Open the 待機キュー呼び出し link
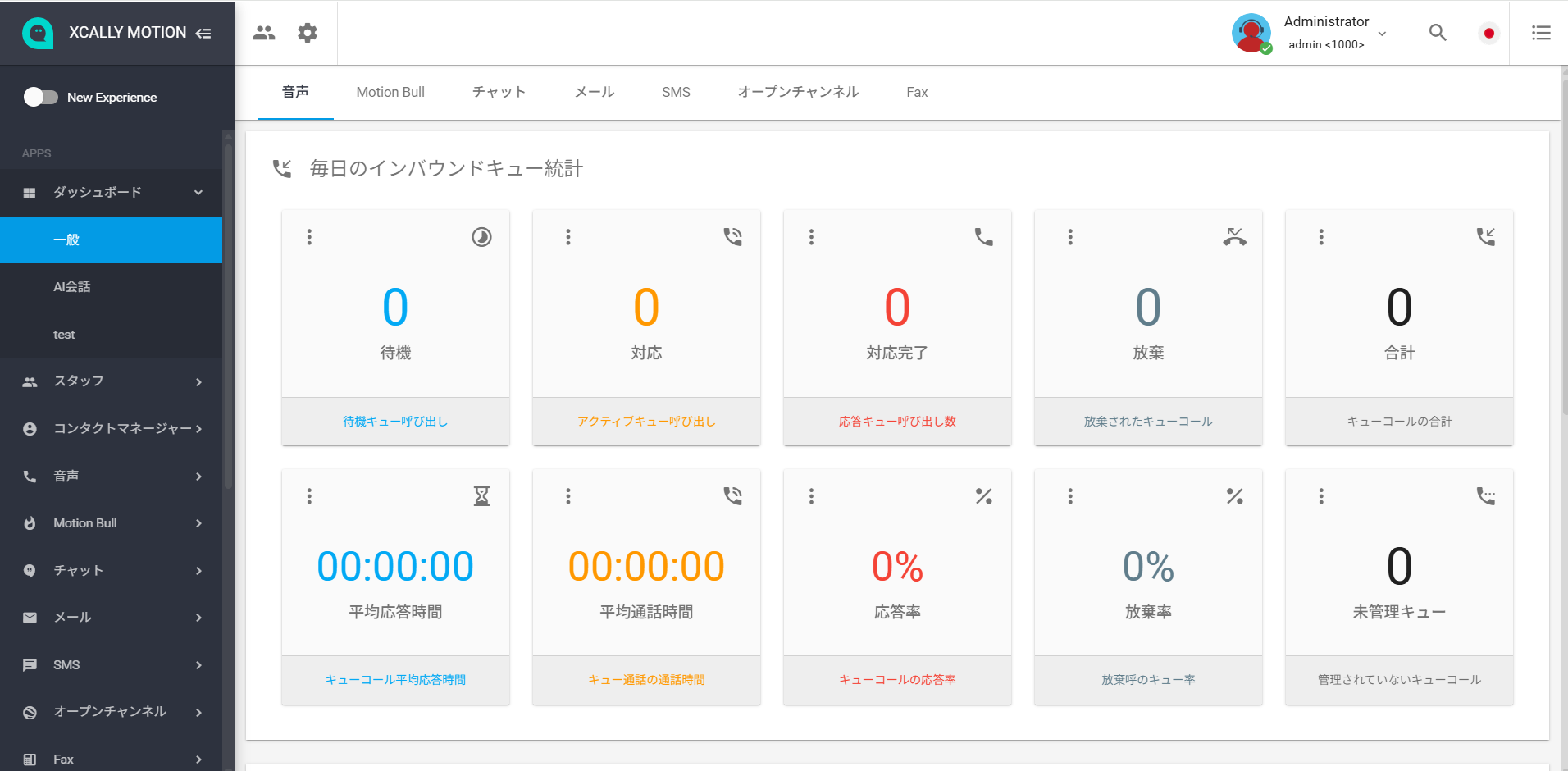The height and width of the screenshot is (771, 1568). pos(395,422)
